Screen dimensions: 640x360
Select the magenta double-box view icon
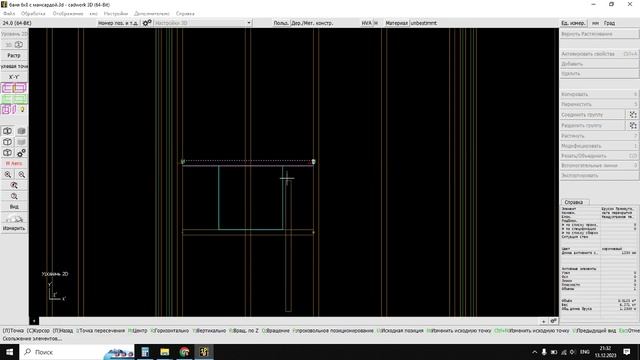coord(14,88)
